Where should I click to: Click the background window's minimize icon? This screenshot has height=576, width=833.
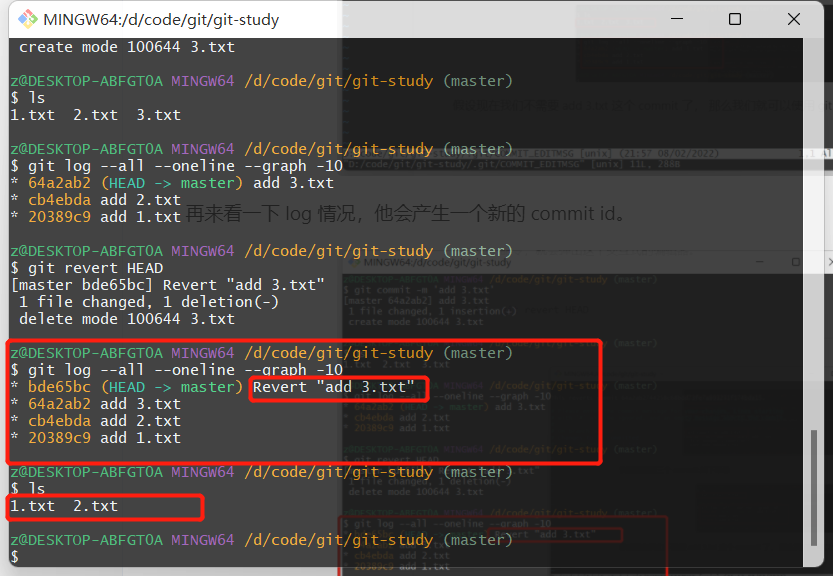click(760, 262)
